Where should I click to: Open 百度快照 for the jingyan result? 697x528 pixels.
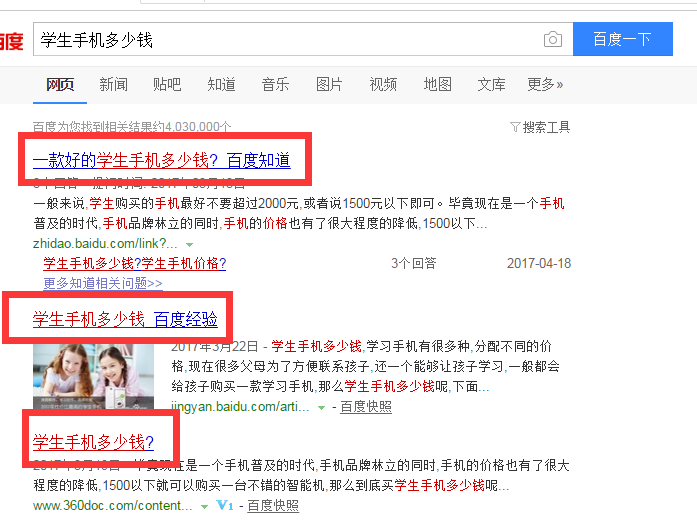click(x=366, y=407)
